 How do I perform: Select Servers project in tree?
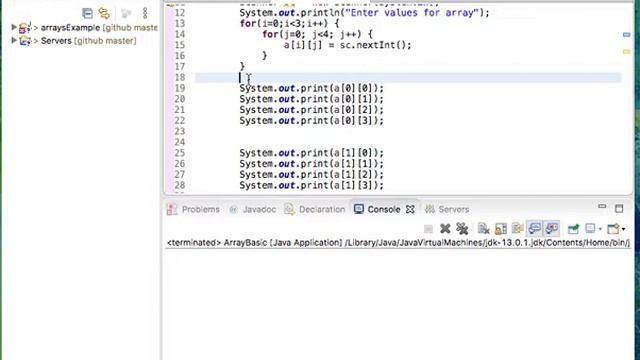(x=89, y=41)
